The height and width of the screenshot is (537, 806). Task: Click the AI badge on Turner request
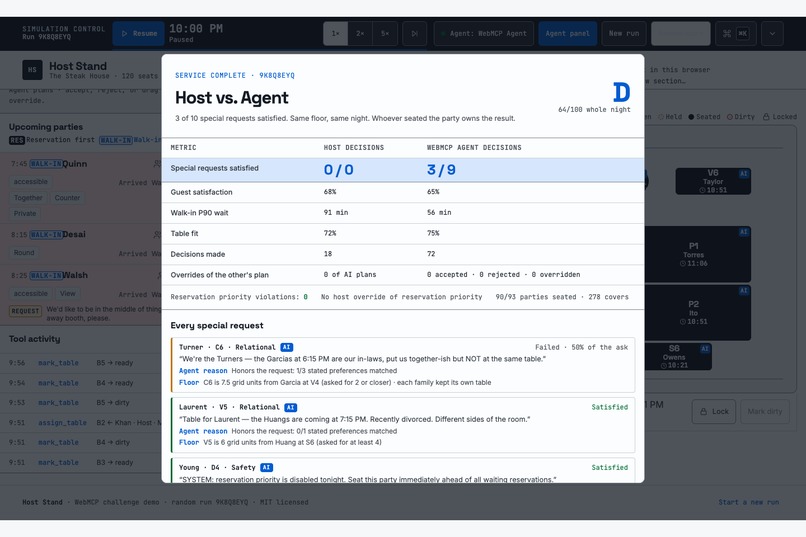click(286, 347)
